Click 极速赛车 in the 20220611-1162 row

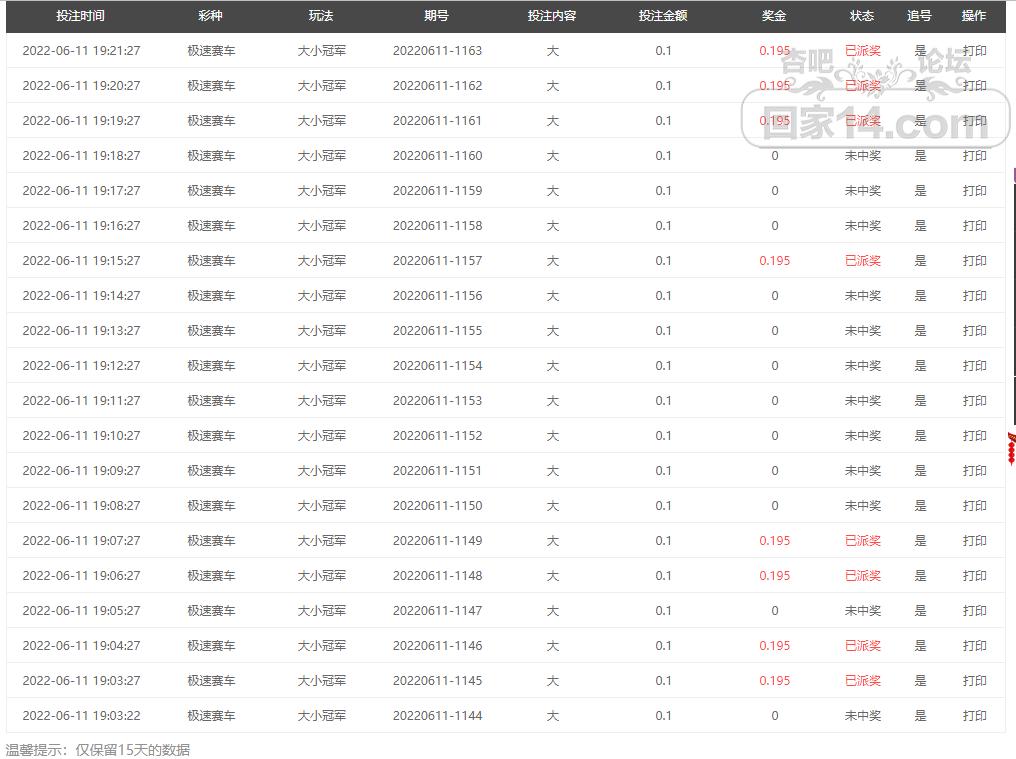pos(211,86)
